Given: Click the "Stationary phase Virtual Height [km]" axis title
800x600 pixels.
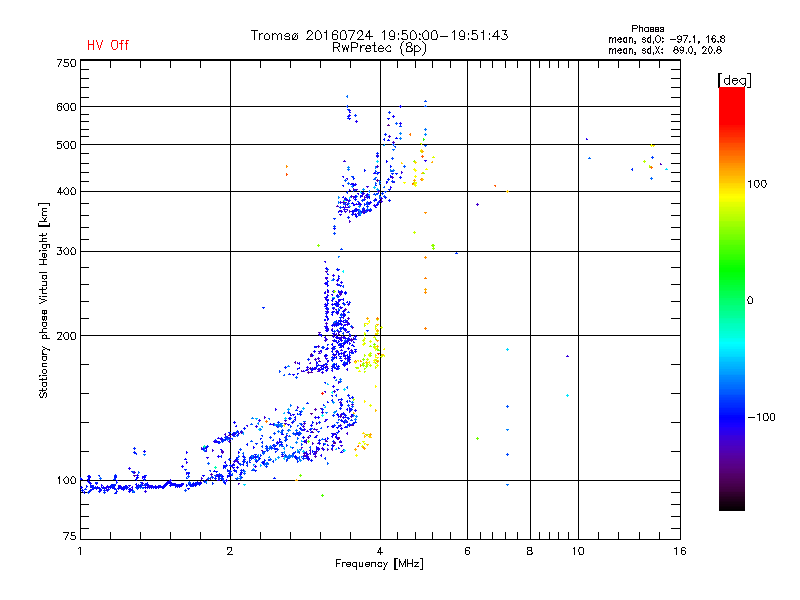Looking at the screenshot, I should 43,300.
